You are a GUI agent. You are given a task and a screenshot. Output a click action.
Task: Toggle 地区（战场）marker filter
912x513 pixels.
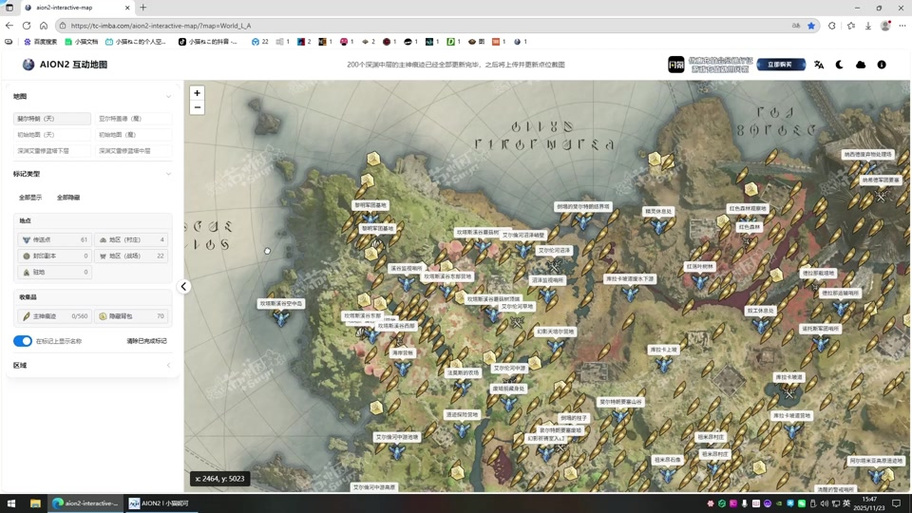pos(131,256)
